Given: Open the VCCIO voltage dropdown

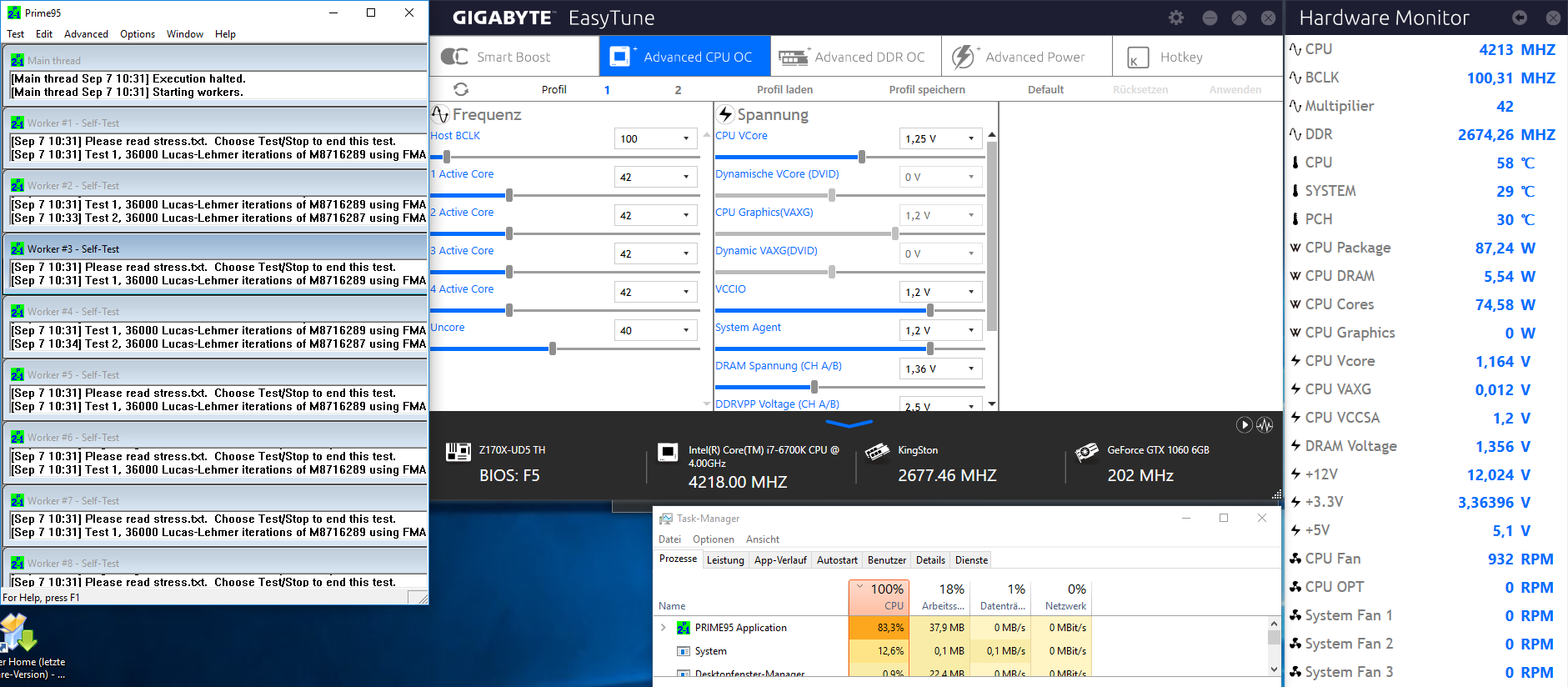Looking at the screenshot, I should (971, 292).
